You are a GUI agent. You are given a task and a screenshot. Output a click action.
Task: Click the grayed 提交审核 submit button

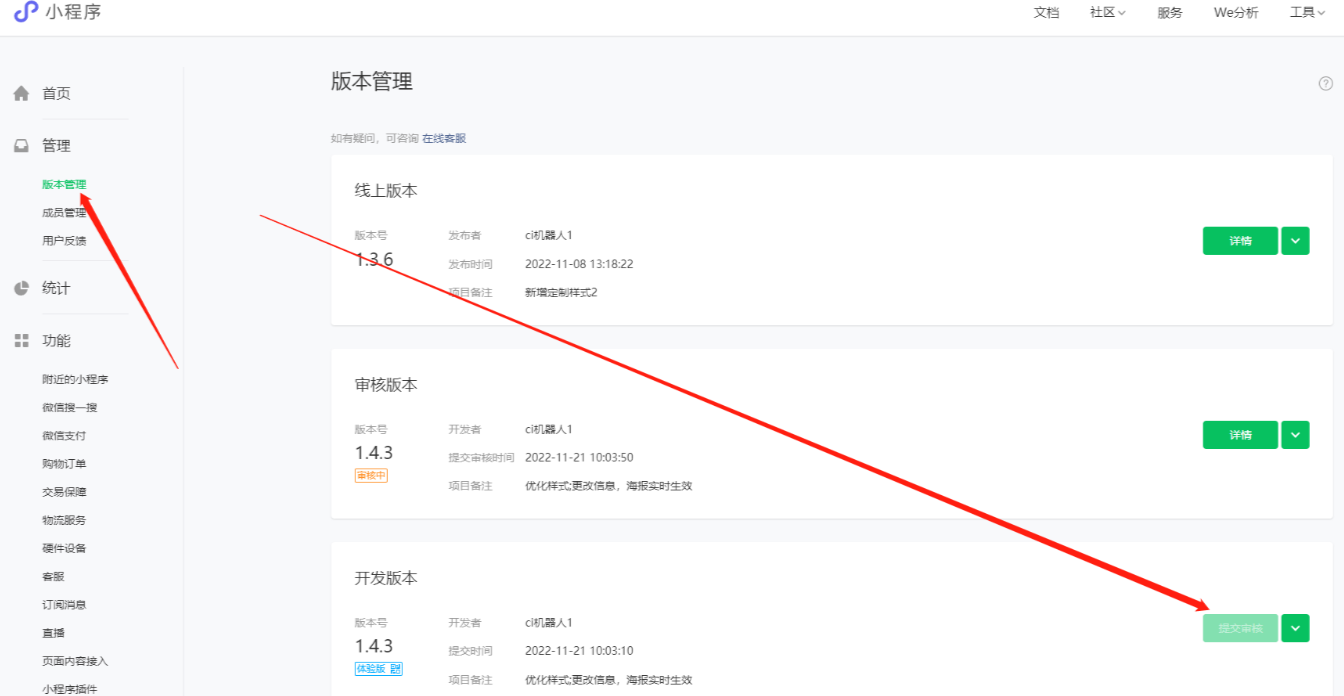1240,628
